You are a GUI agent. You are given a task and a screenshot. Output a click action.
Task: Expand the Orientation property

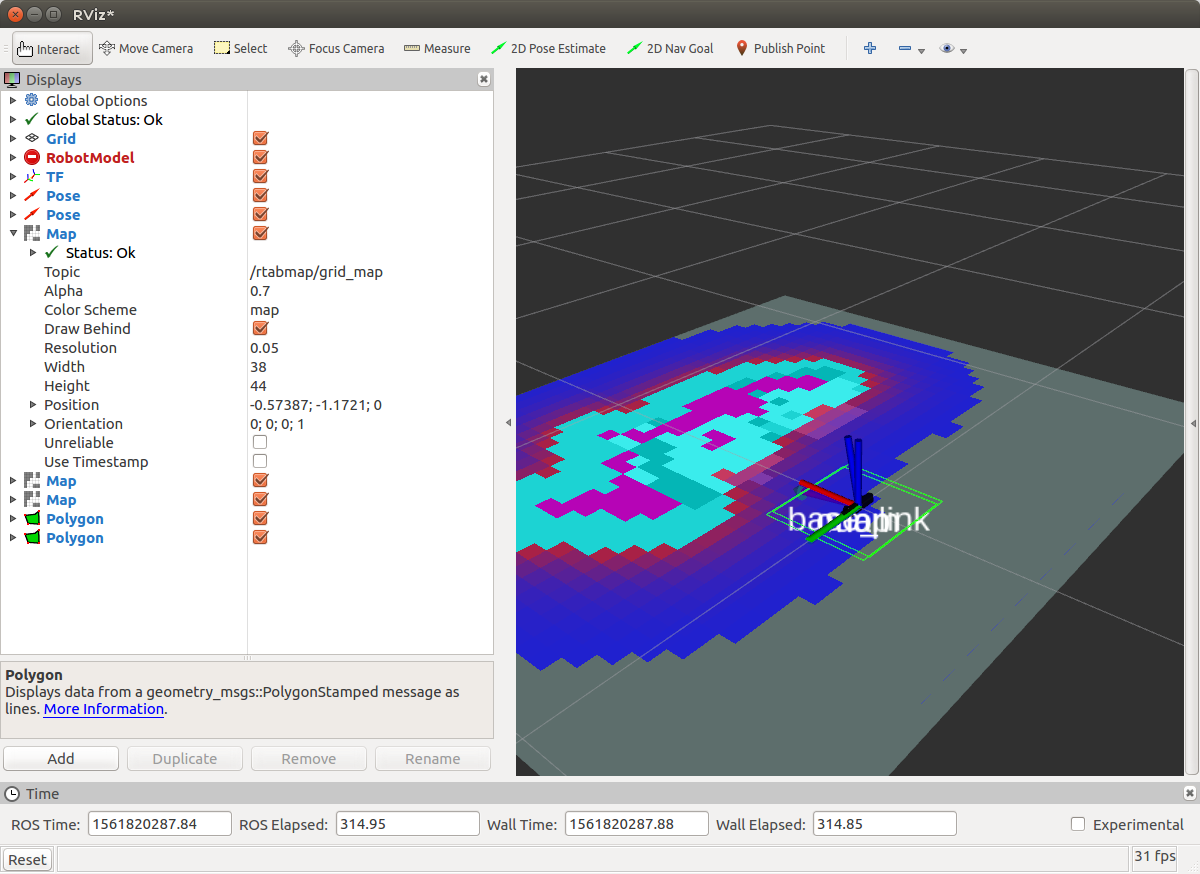pyautogui.click(x=33, y=423)
